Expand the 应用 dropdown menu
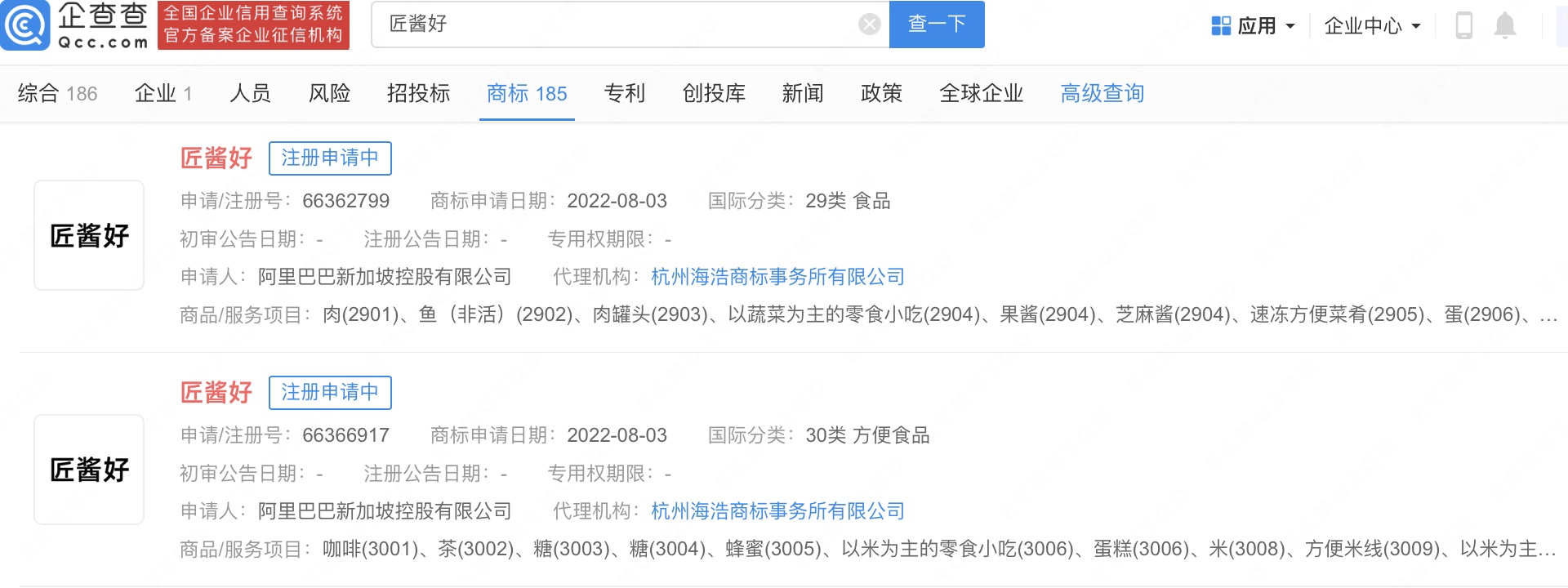This screenshot has height=588, width=1568. tap(1290, 26)
